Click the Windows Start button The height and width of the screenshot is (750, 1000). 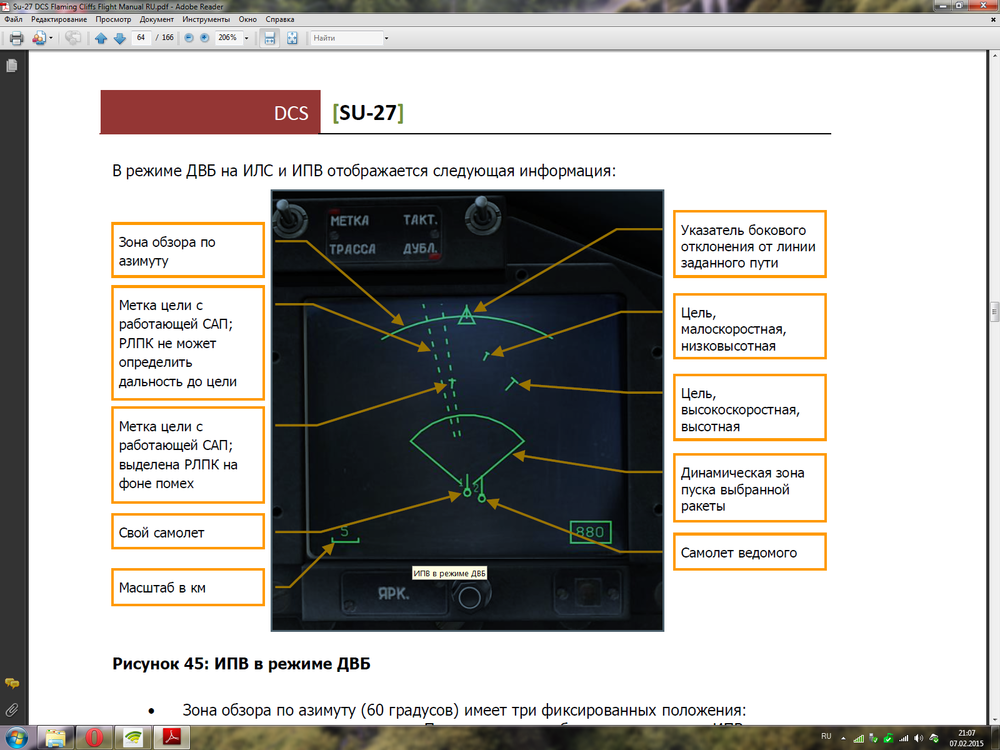coord(16,738)
